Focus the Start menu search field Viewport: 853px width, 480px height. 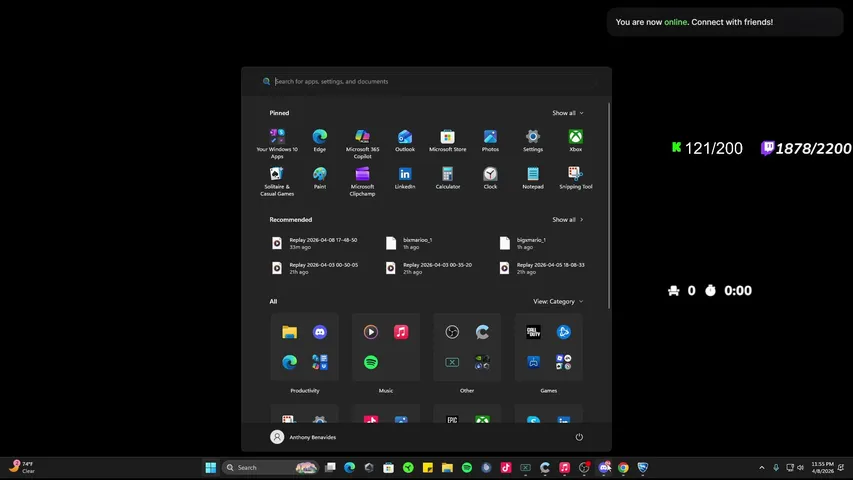pyautogui.click(x=426, y=82)
